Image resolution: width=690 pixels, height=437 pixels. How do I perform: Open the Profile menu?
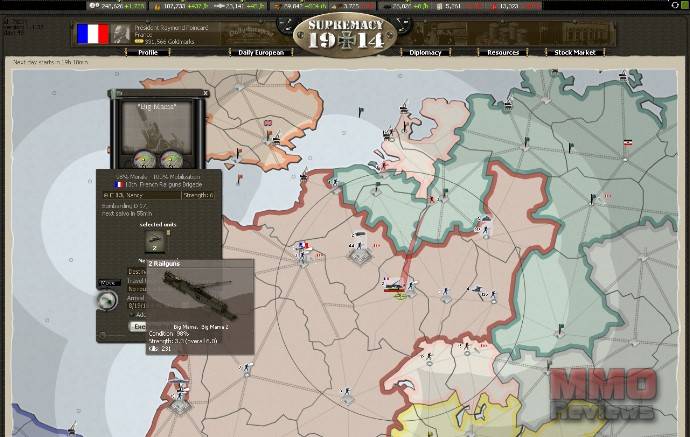148,52
